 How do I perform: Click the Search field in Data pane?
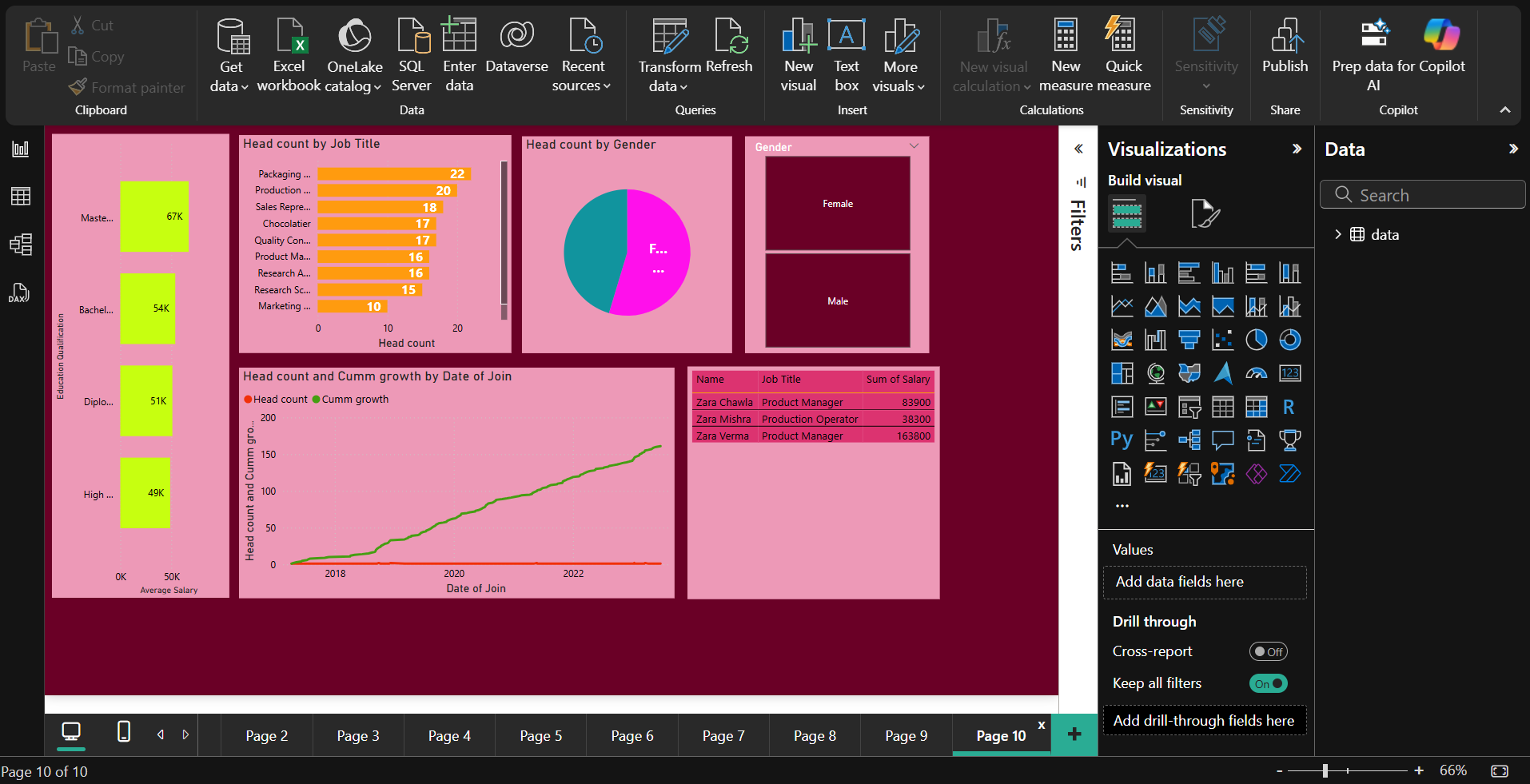(x=1423, y=195)
